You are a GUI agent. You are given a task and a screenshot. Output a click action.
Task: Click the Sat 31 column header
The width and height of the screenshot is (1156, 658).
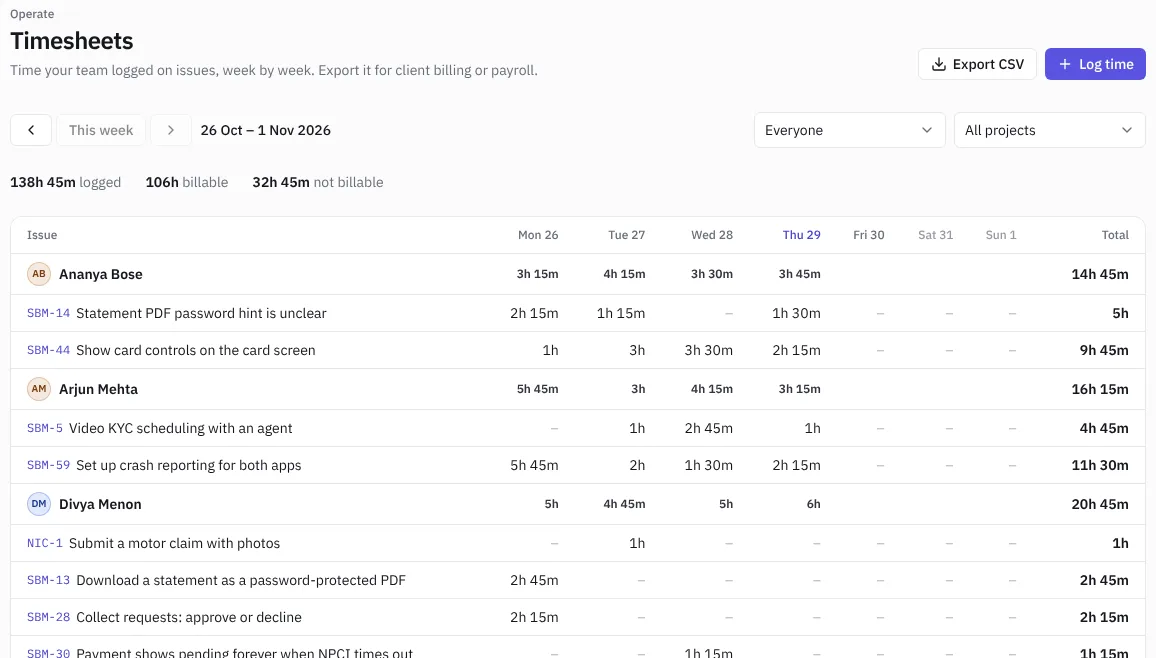click(936, 235)
